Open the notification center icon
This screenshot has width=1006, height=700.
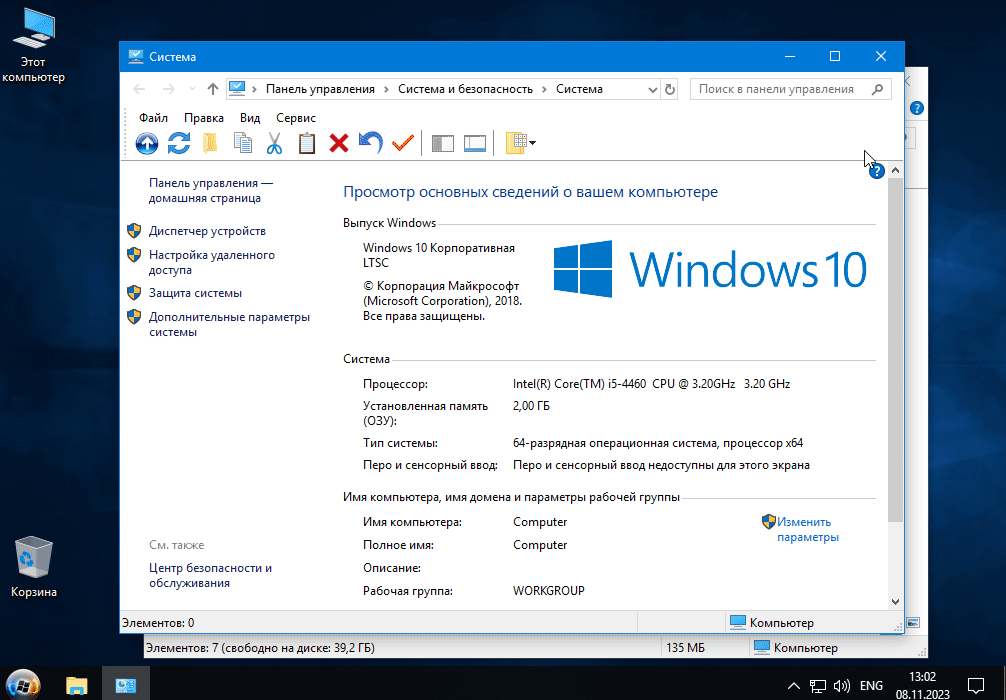[x=975, y=685]
